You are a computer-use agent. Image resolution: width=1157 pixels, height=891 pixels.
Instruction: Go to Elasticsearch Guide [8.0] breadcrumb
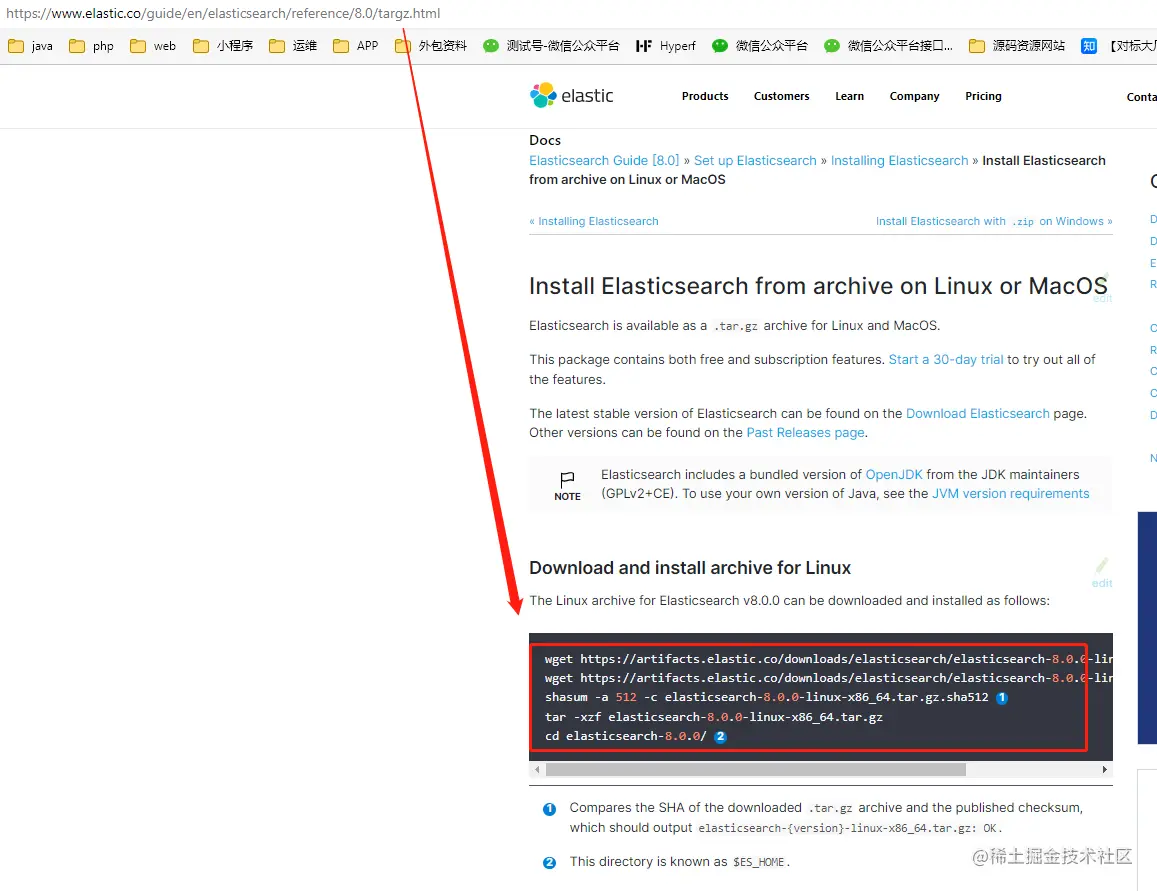[x=604, y=161]
